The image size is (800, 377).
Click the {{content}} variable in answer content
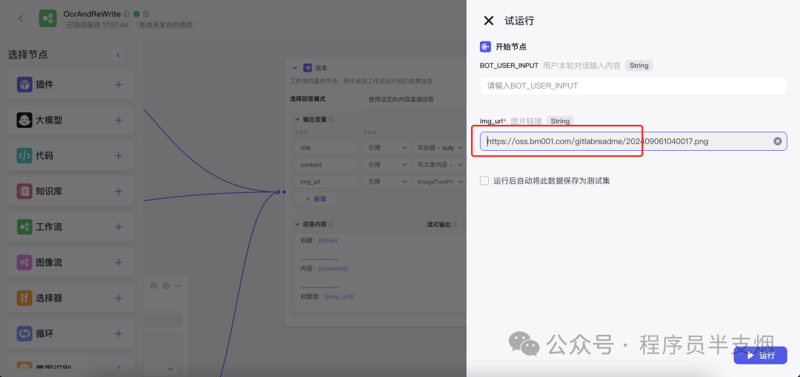click(x=333, y=268)
